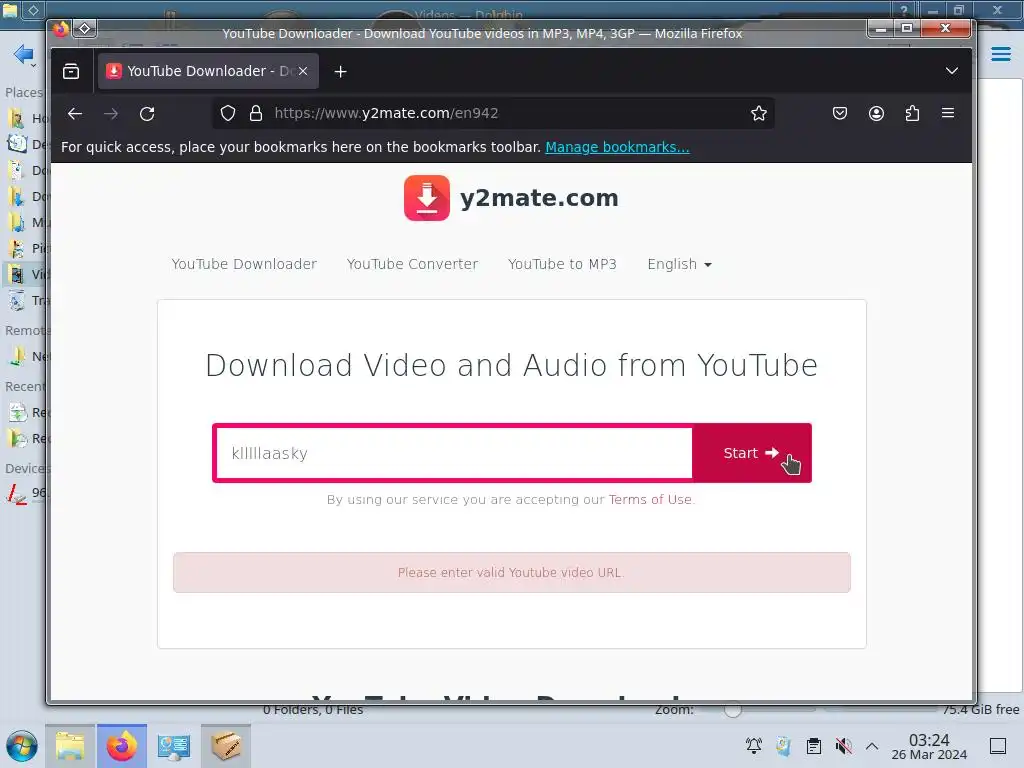1024x768 pixels.
Task: Click the Start button
Action: [752, 453]
